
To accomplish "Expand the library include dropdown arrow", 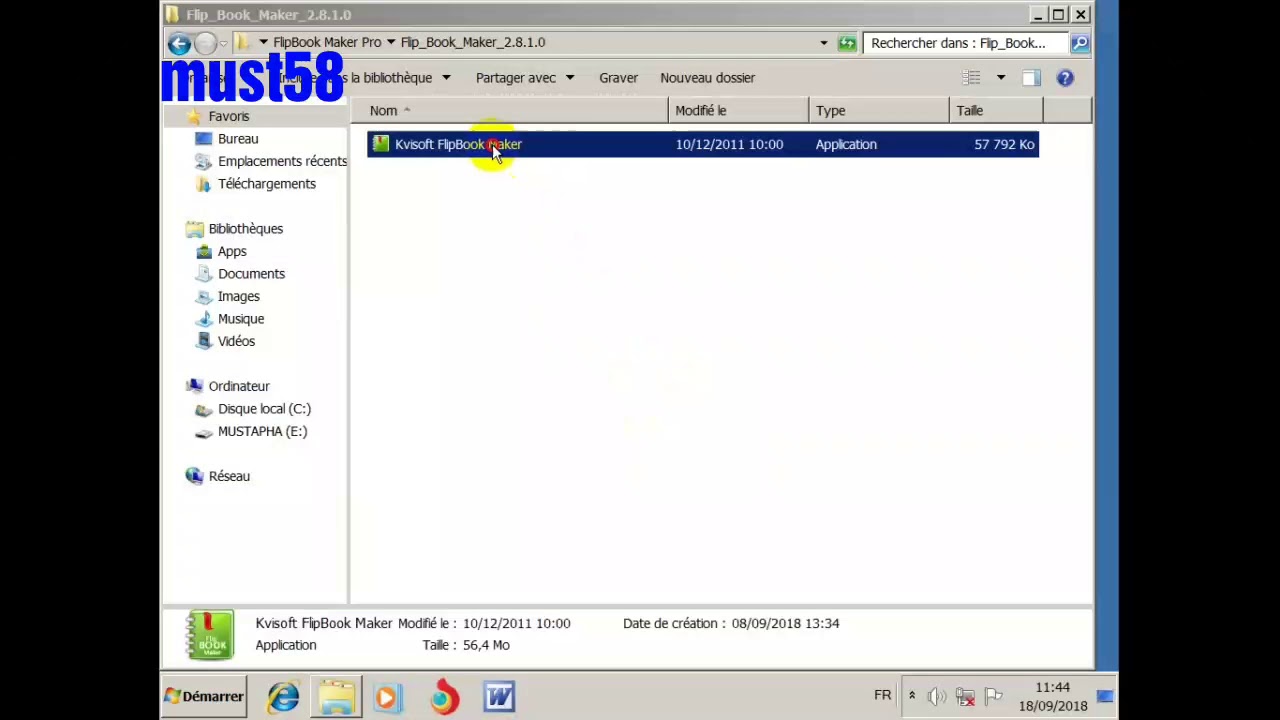I will tap(446, 78).
